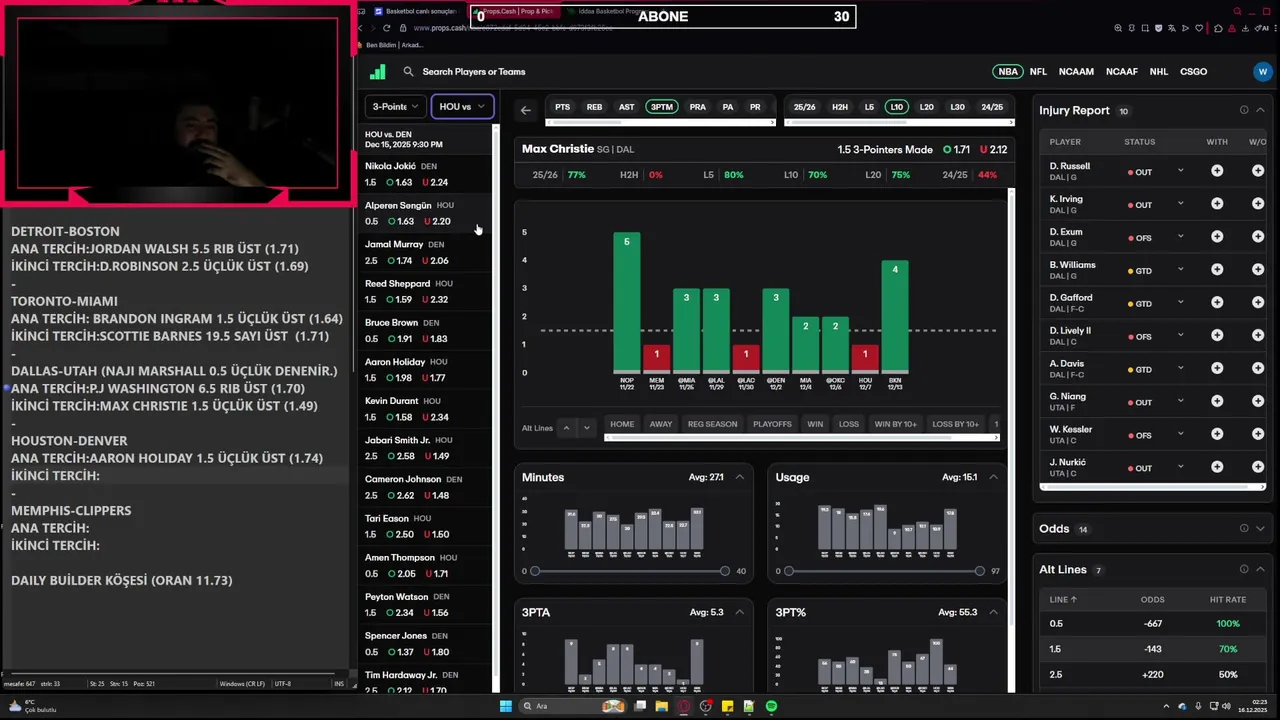1280x720 pixels.
Task: Open File Explorer from taskbar
Action: pyautogui.click(x=662, y=706)
